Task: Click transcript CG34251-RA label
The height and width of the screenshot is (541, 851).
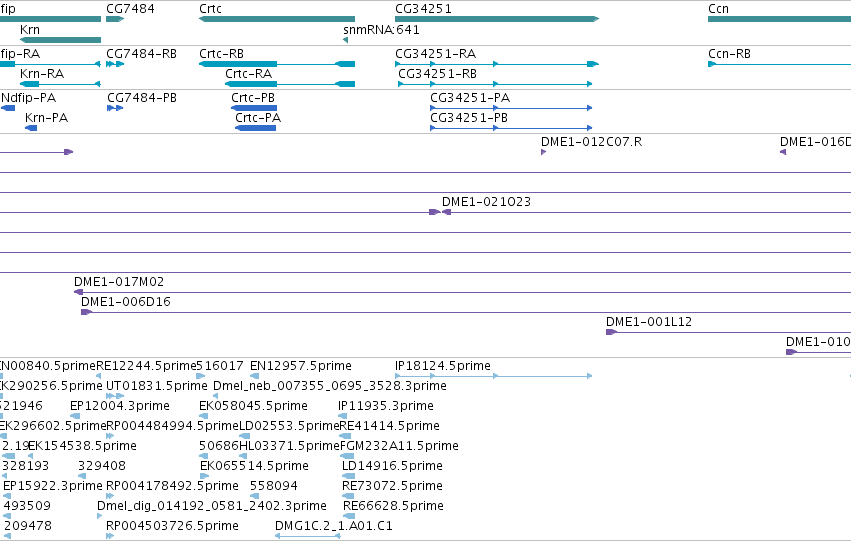Action: 436,54
